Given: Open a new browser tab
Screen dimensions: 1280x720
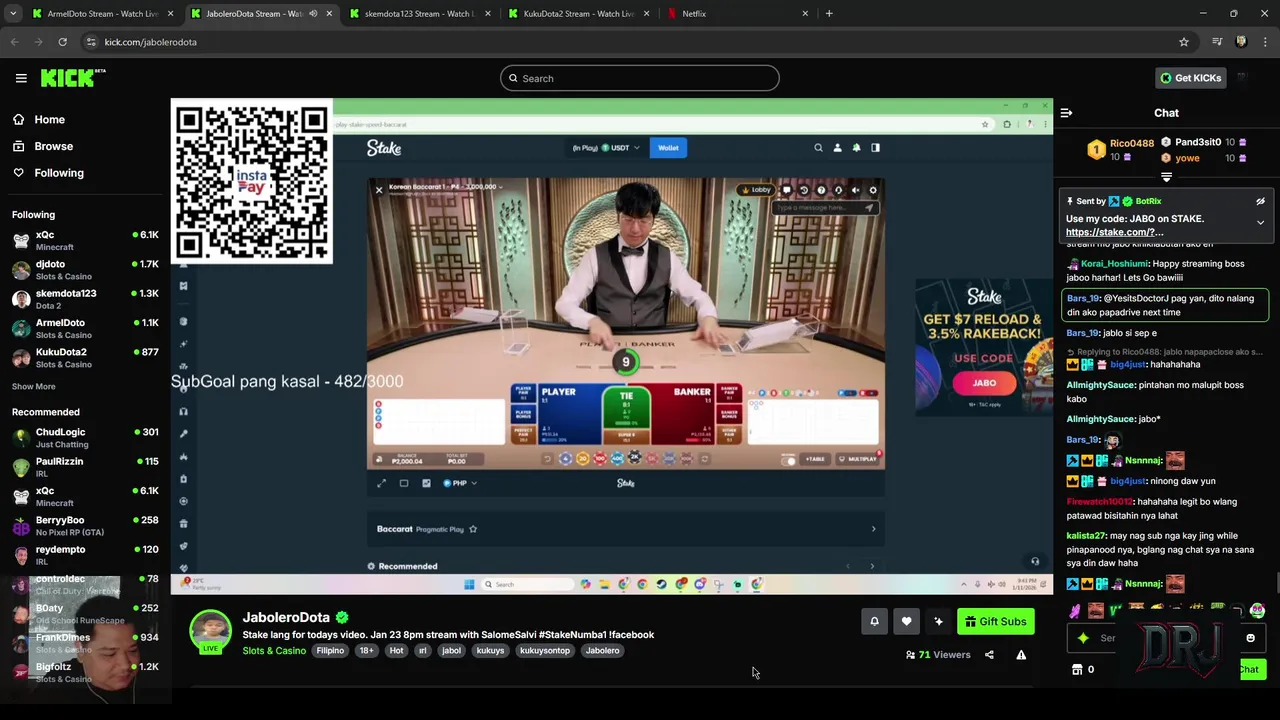Looking at the screenshot, I should pyautogui.click(x=829, y=14).
